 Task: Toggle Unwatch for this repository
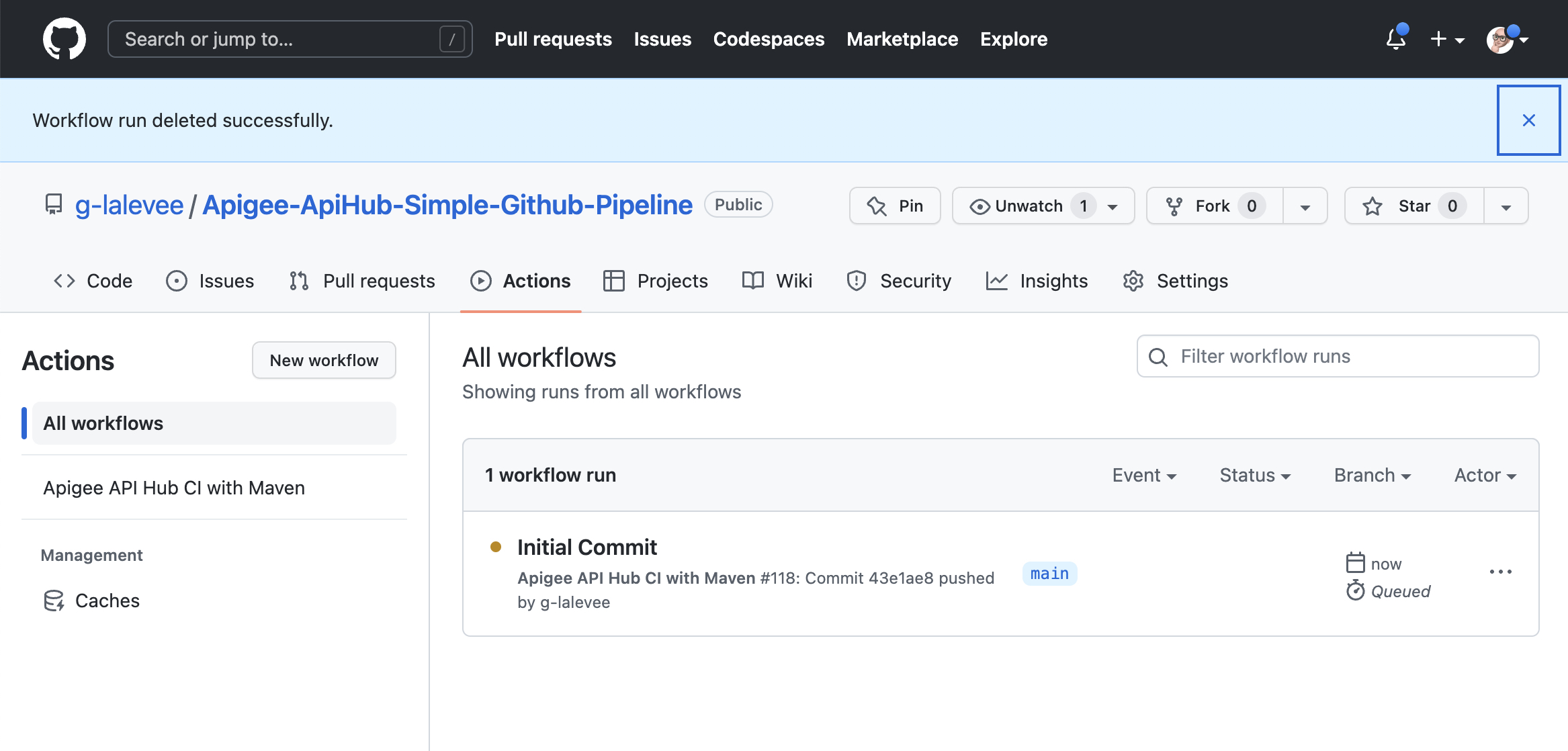1028,206
